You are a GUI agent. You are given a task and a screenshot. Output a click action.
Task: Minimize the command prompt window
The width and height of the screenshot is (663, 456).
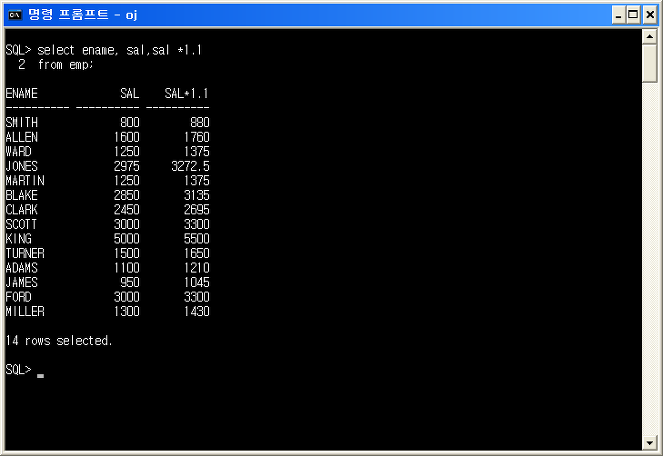click(619, 15)
